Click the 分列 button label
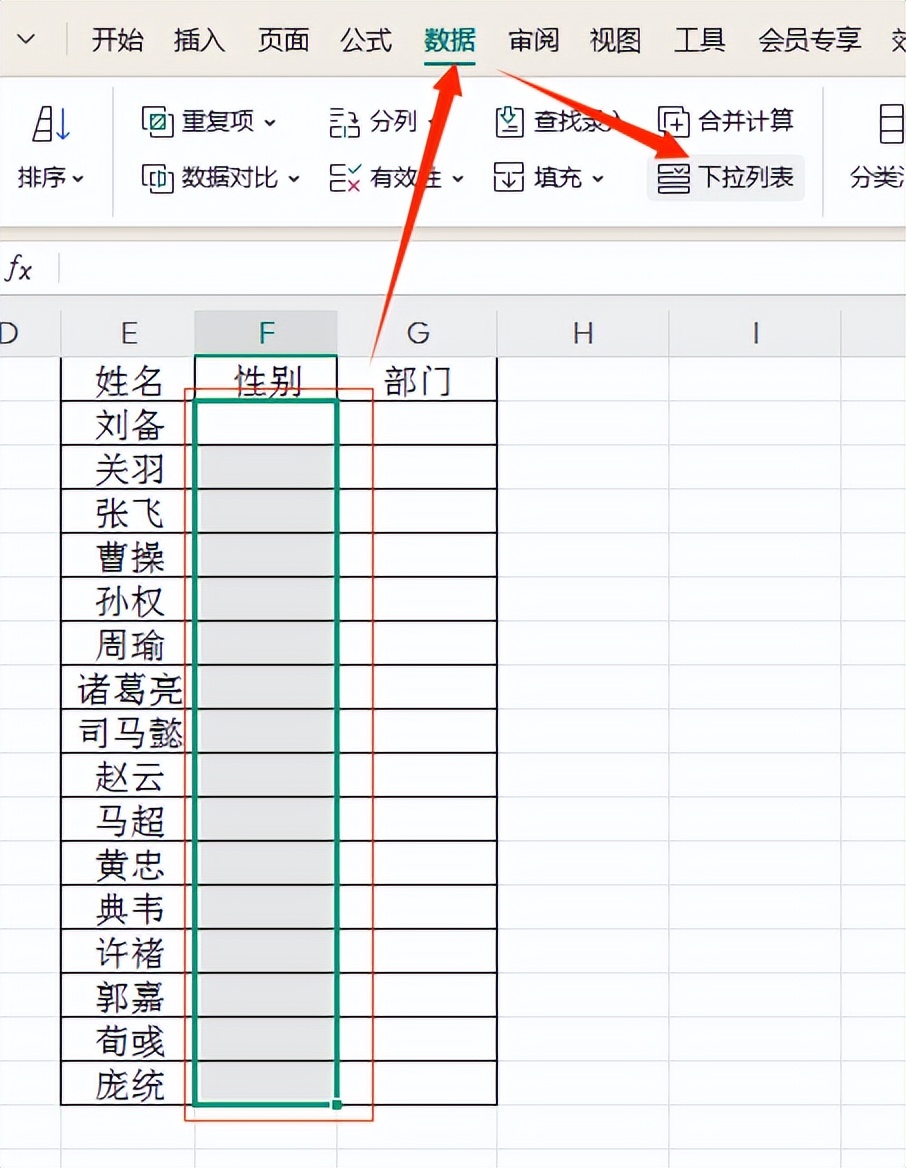The width and height of the screenshot is (906, 1168). 393,121
